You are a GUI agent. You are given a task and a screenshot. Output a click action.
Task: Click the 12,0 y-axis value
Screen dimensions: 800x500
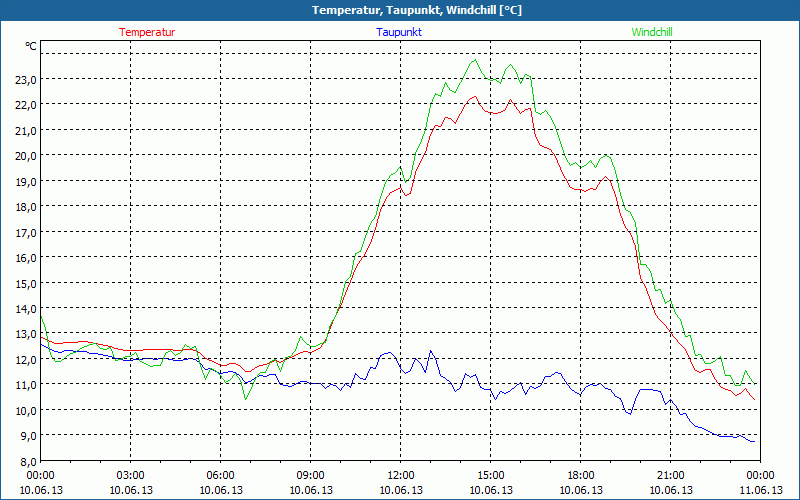coord(27,360)
